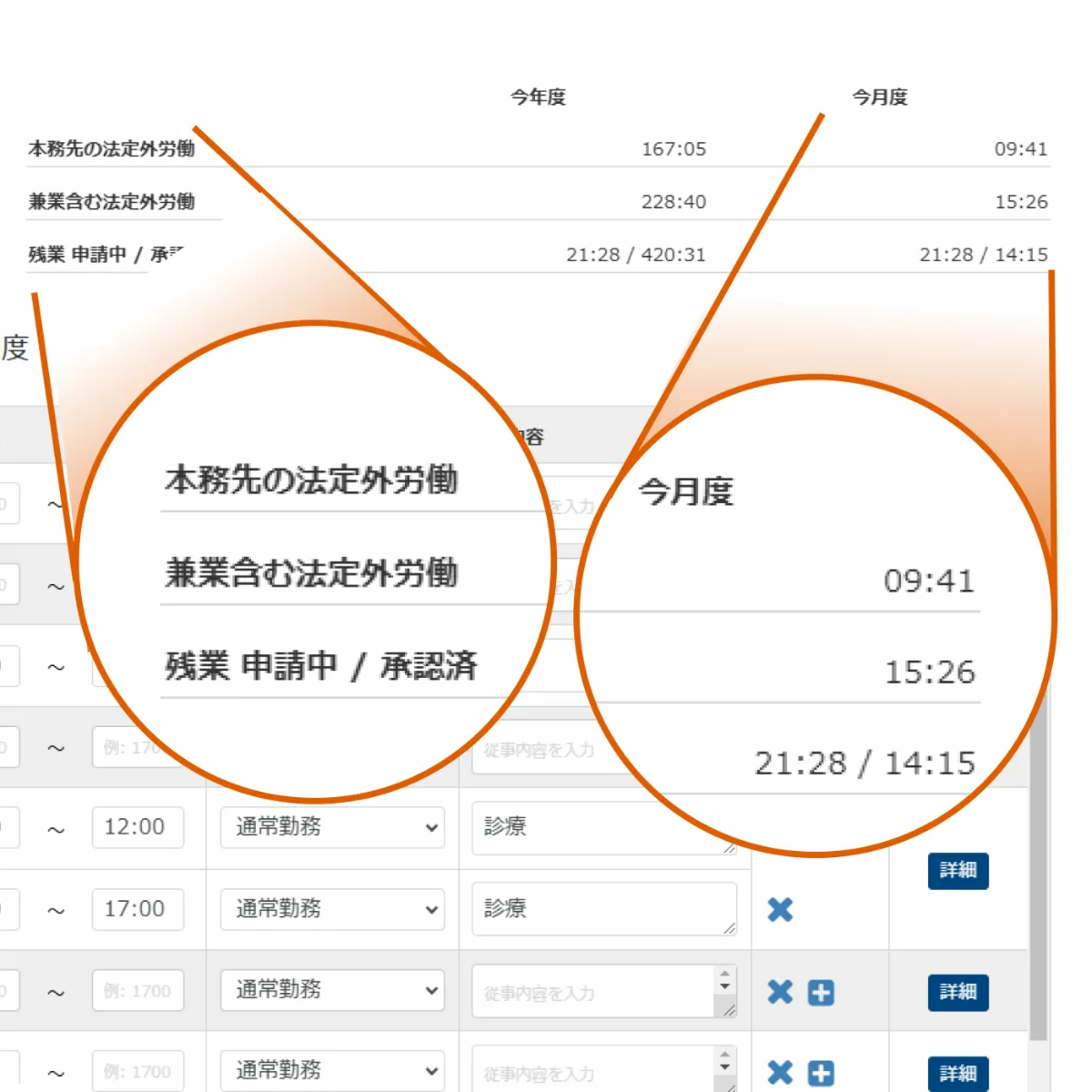
Task: Open 詳細 for the empty row directly below 17:00
Action: click(x=958, y=992)
